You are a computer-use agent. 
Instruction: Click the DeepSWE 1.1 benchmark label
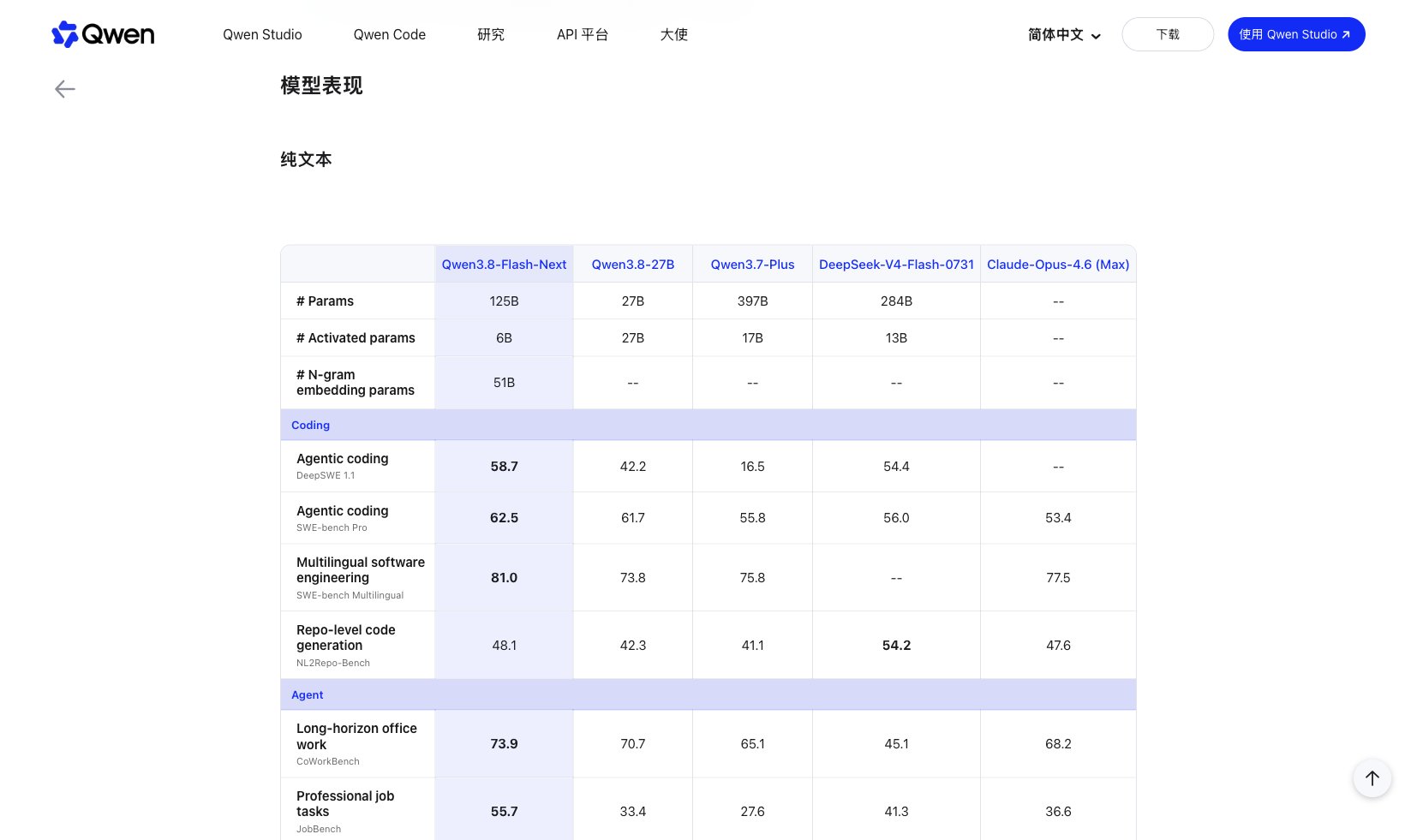[326, 475]
